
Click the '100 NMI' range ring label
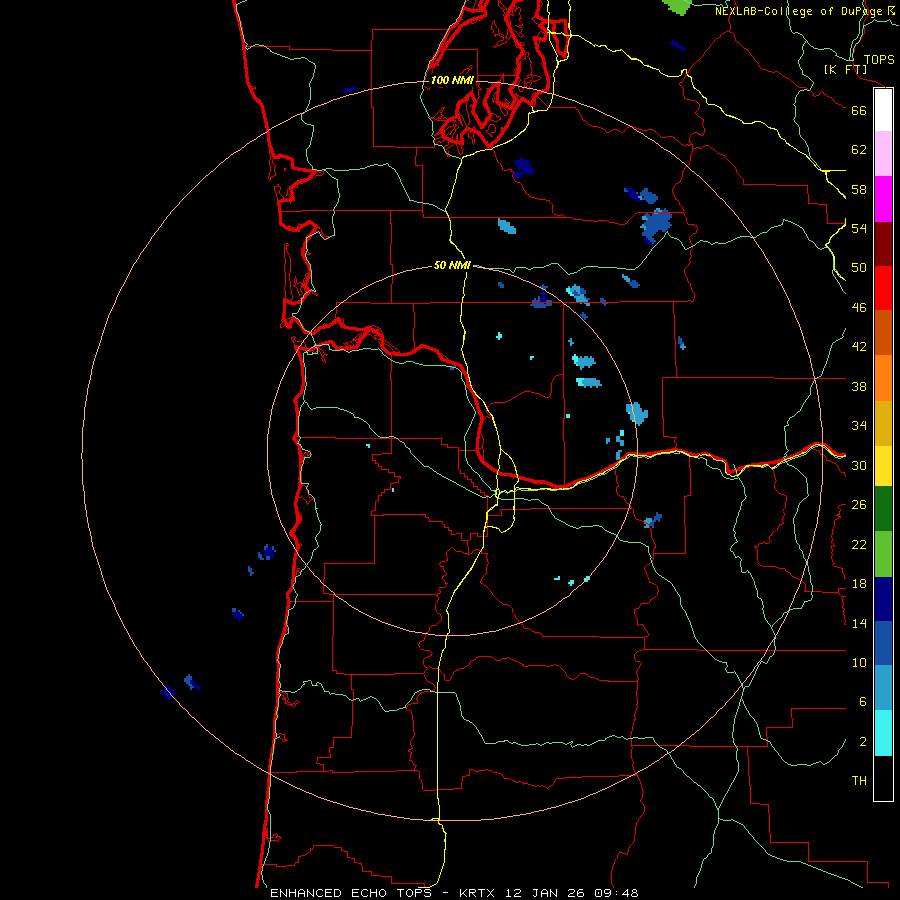point(452,80)
